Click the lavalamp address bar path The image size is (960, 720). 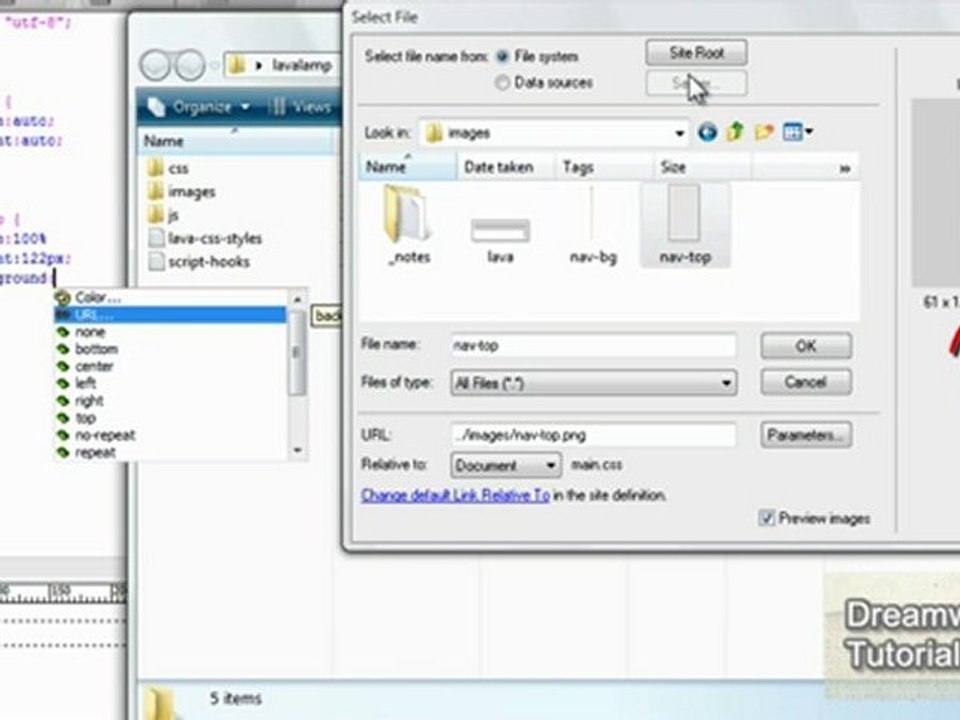click(x=301, y=65)
